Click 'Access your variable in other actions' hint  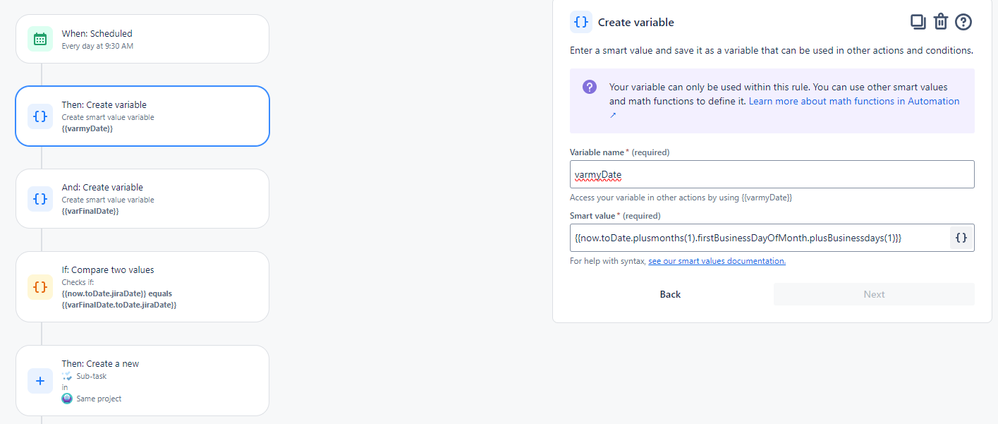(x=681, y=198)
